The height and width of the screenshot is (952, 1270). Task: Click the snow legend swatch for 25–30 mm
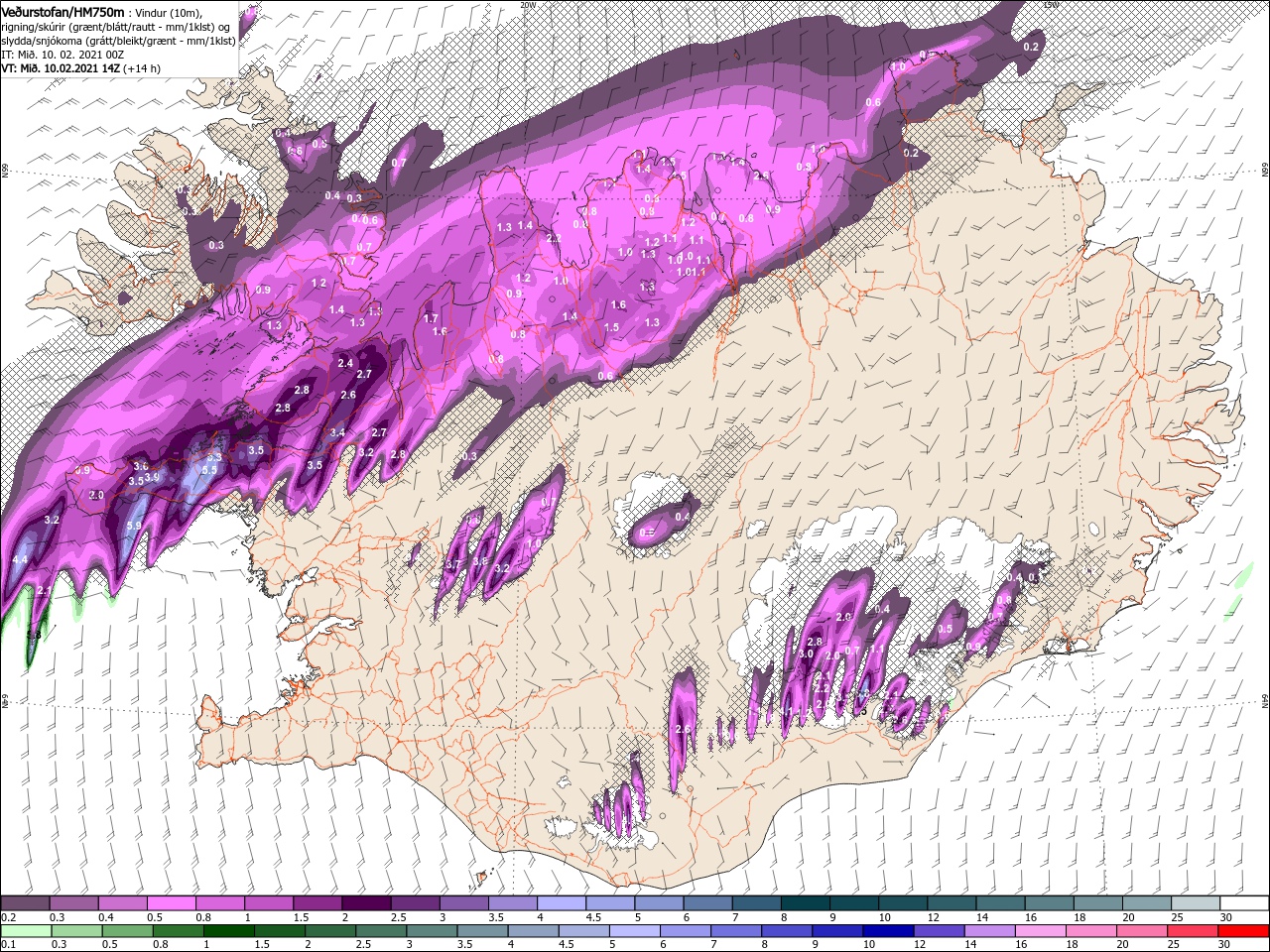(1197, 903)
